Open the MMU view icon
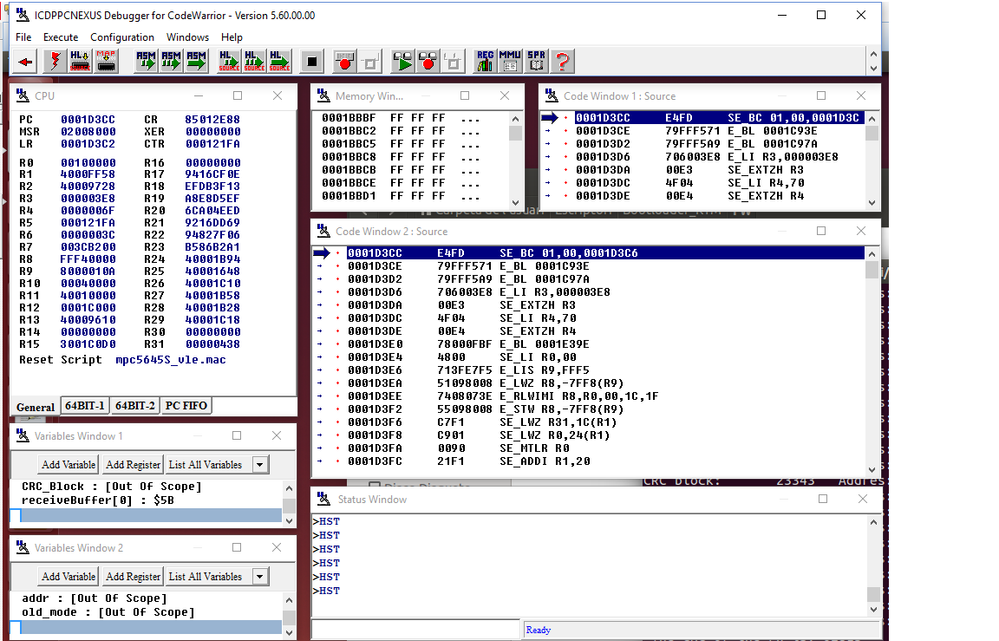 [x=511, y=62]
